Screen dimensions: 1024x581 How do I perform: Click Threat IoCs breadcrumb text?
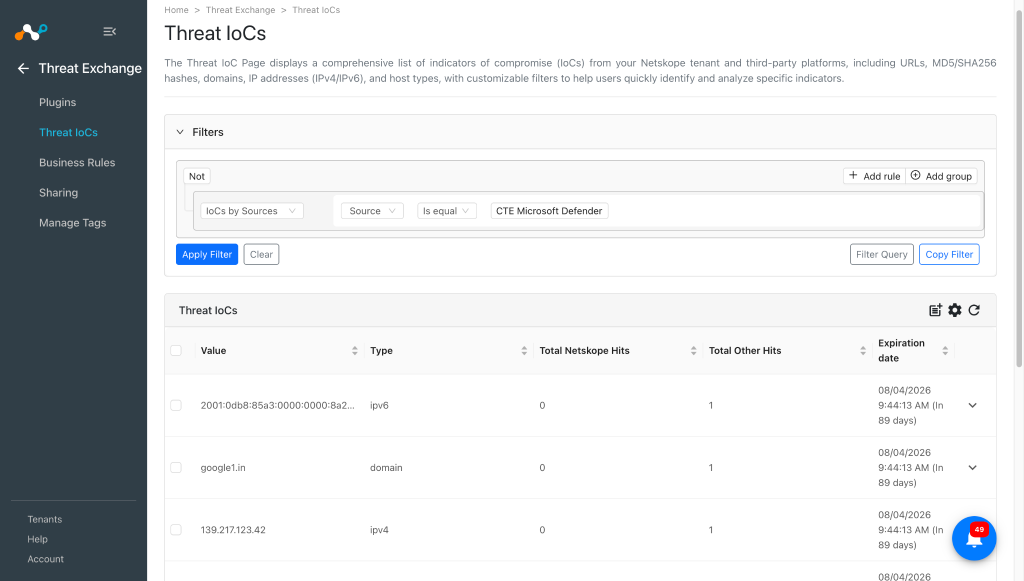[x=316, y=10]
